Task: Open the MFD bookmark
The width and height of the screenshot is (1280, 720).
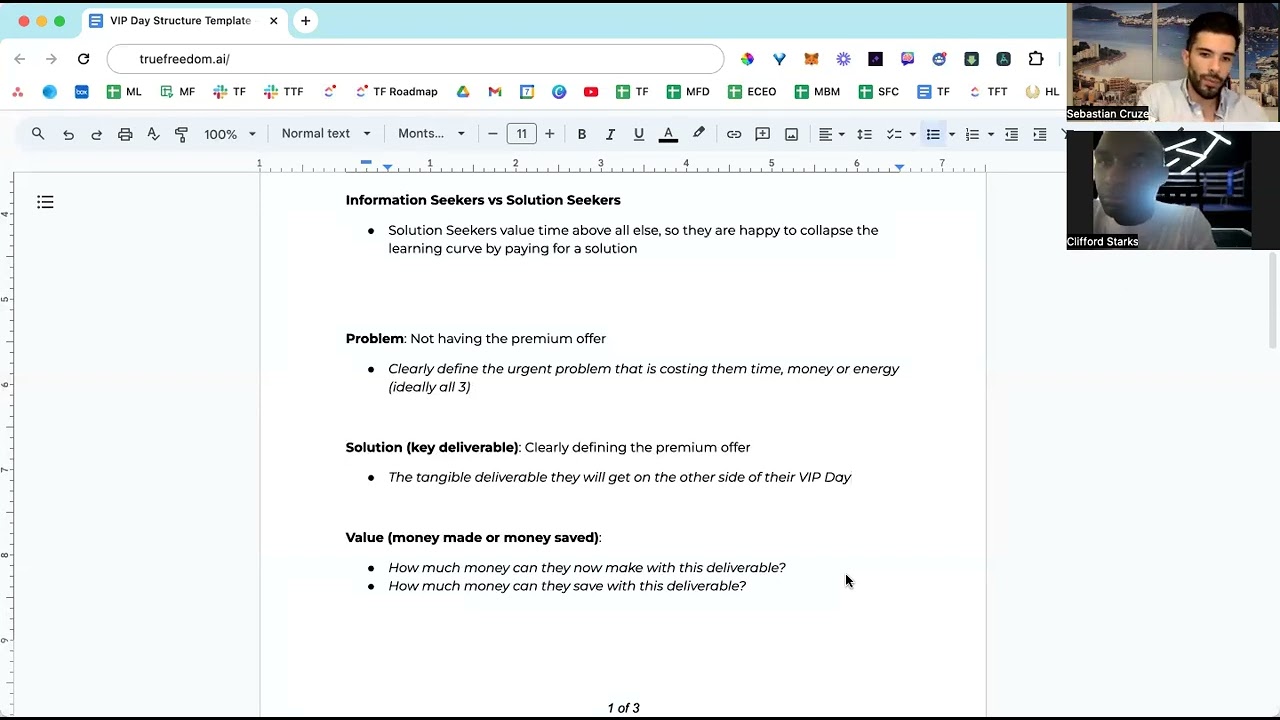Action: click(x=688, y=92)
